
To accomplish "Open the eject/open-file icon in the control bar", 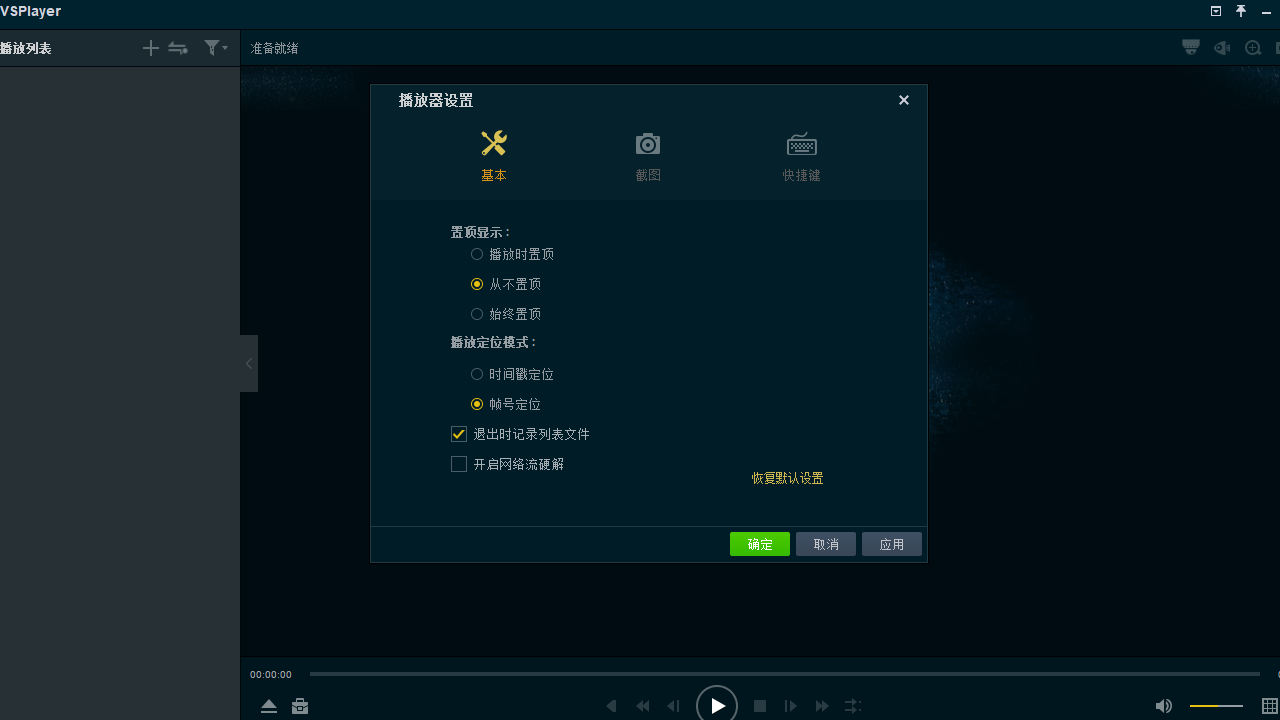I will point(268,706).
